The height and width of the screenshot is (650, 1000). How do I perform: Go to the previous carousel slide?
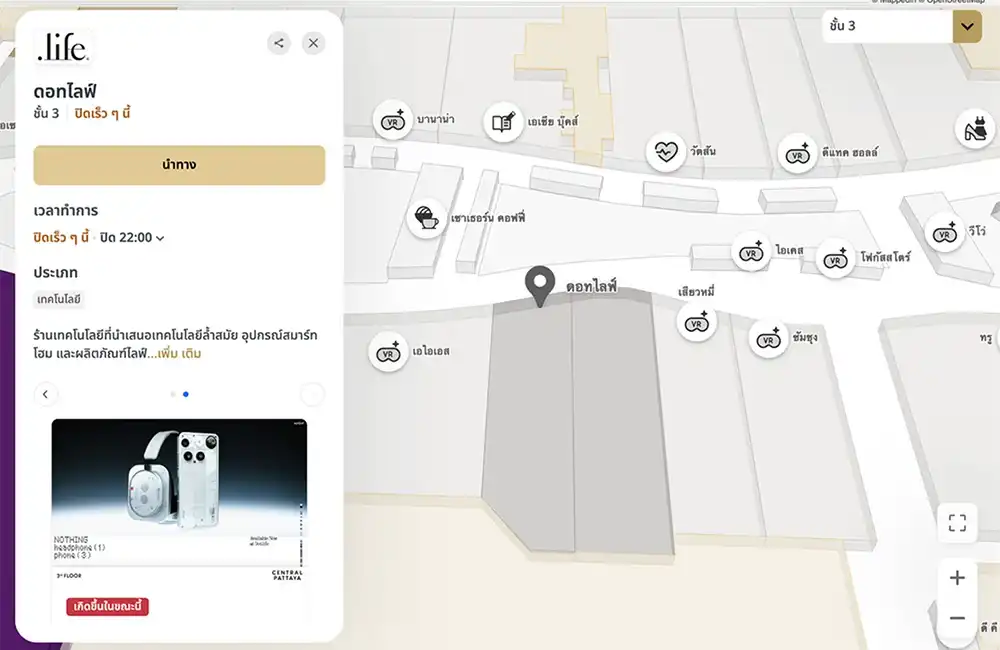tap(45, 394)
